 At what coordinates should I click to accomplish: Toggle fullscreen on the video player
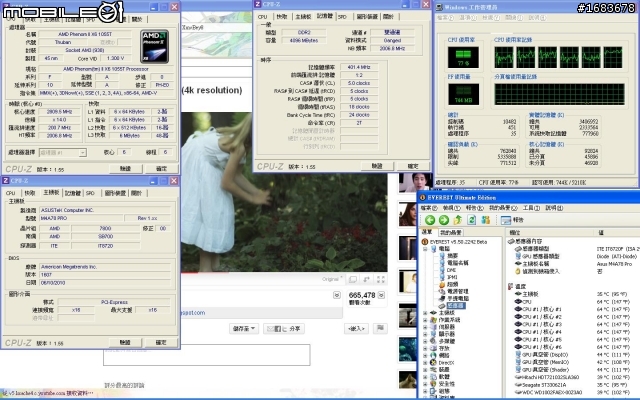[x=381, y=279]
